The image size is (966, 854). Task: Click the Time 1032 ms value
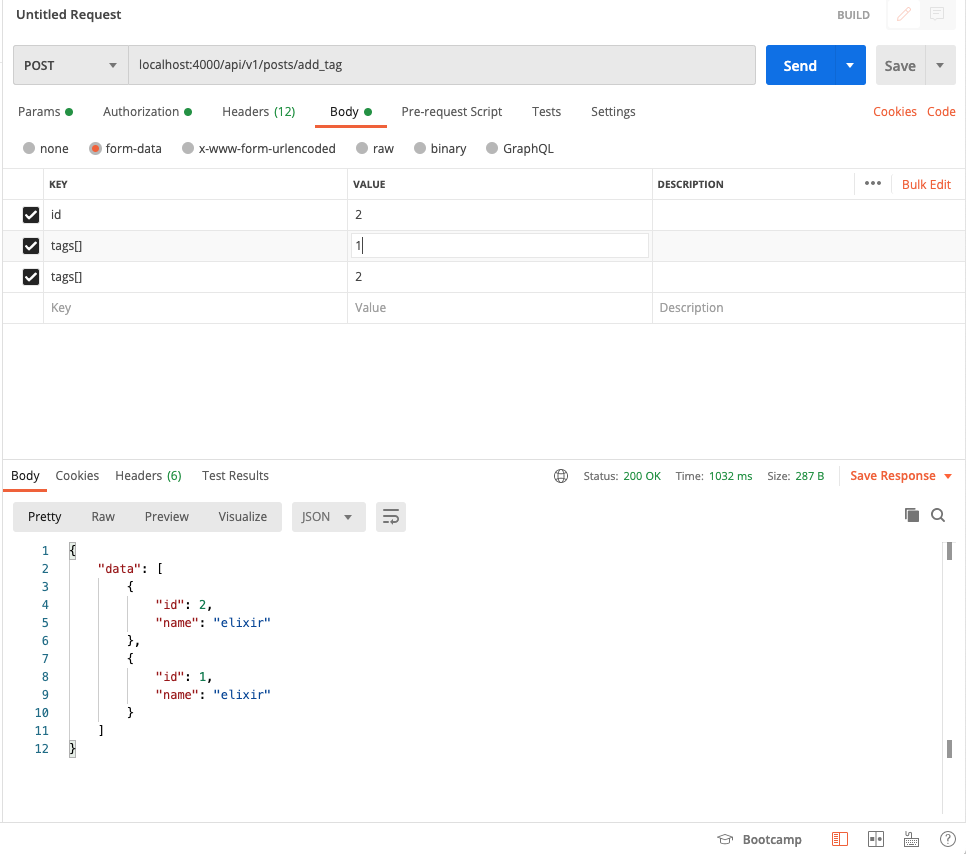pos(730,476)
